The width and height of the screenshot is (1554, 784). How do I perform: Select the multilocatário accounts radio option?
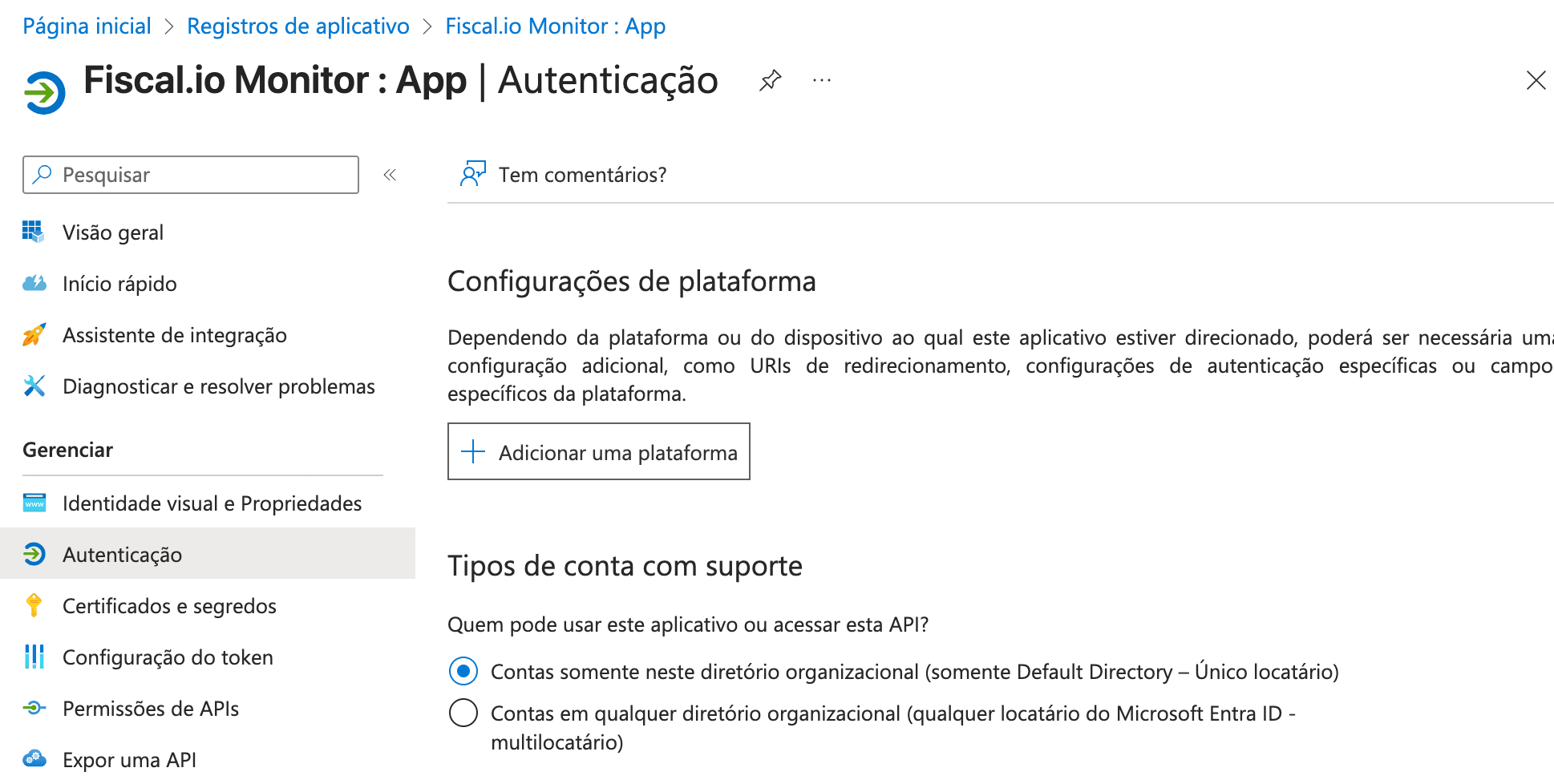pos(463,713)
